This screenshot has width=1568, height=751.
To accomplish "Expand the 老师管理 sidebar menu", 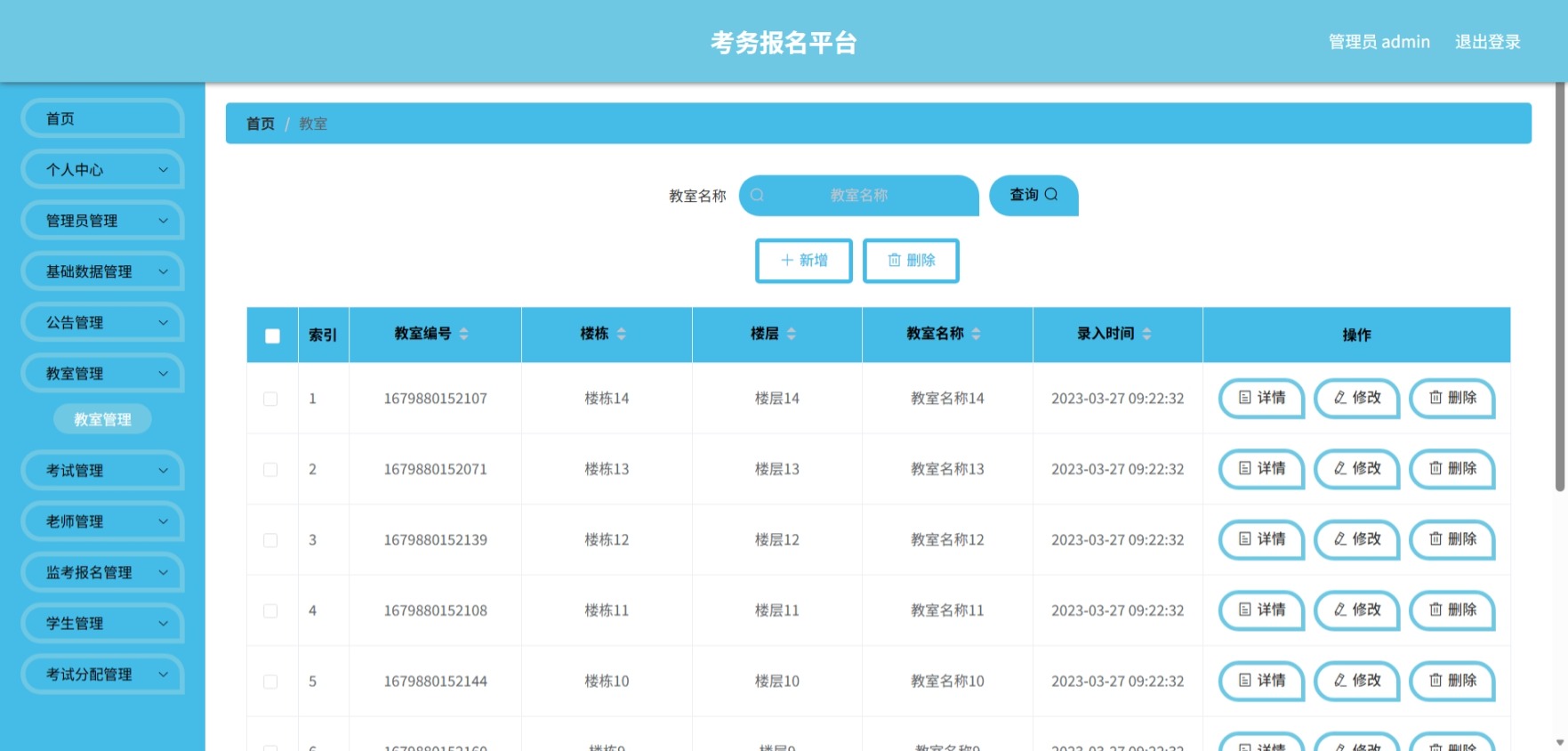I will pyautogui.click(x=102, y=521).
